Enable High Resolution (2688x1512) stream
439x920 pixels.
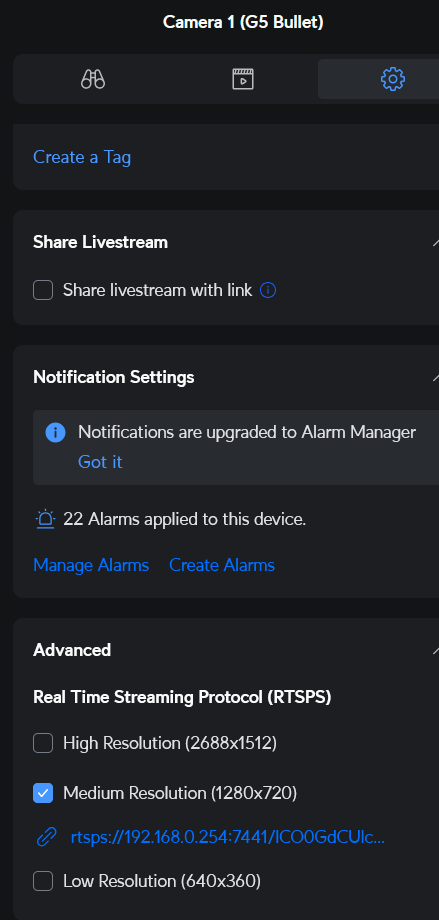tap(43, 743)
